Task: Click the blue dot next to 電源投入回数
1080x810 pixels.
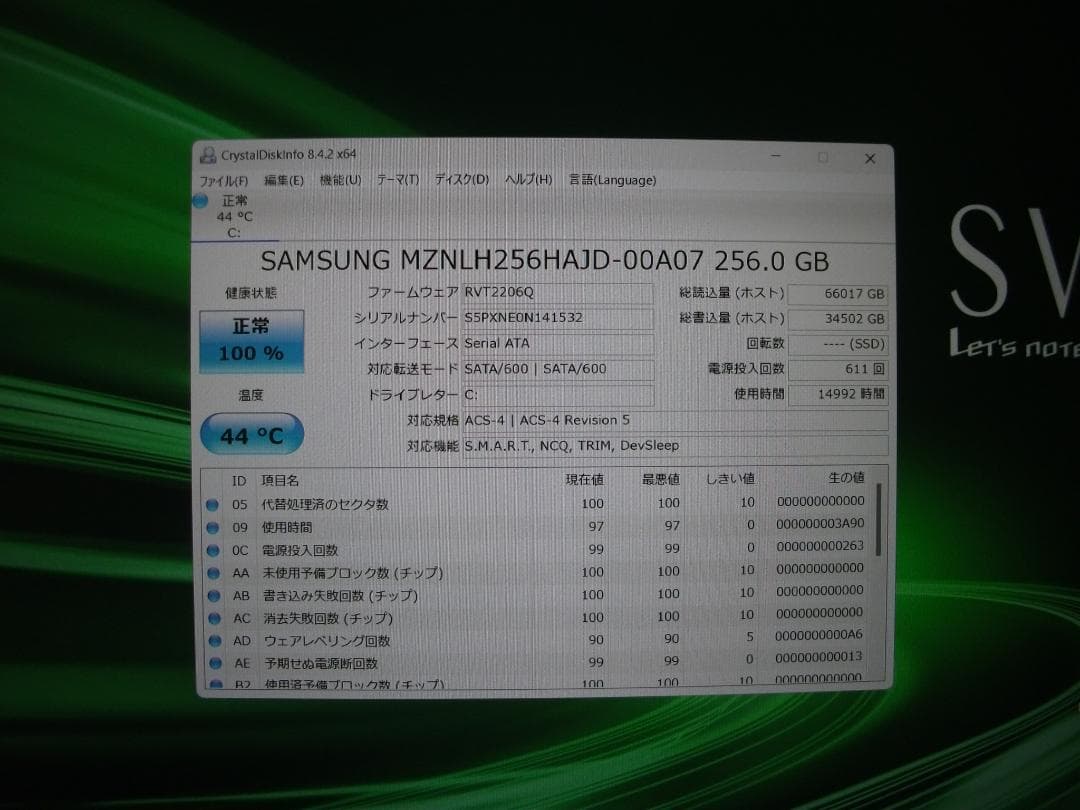Action: 213,549
